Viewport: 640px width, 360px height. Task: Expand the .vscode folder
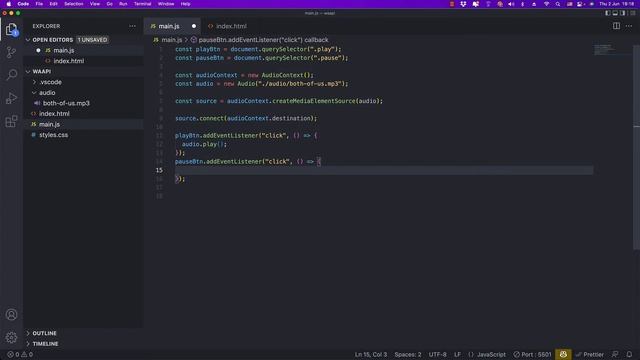(x=51, y=82)
